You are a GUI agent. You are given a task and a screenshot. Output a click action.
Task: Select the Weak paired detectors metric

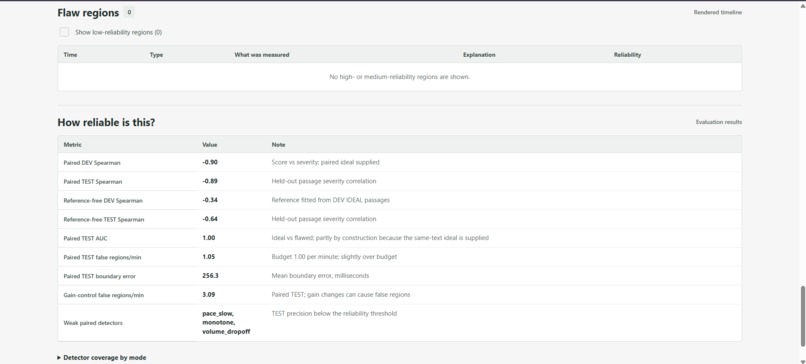point(93,323)
